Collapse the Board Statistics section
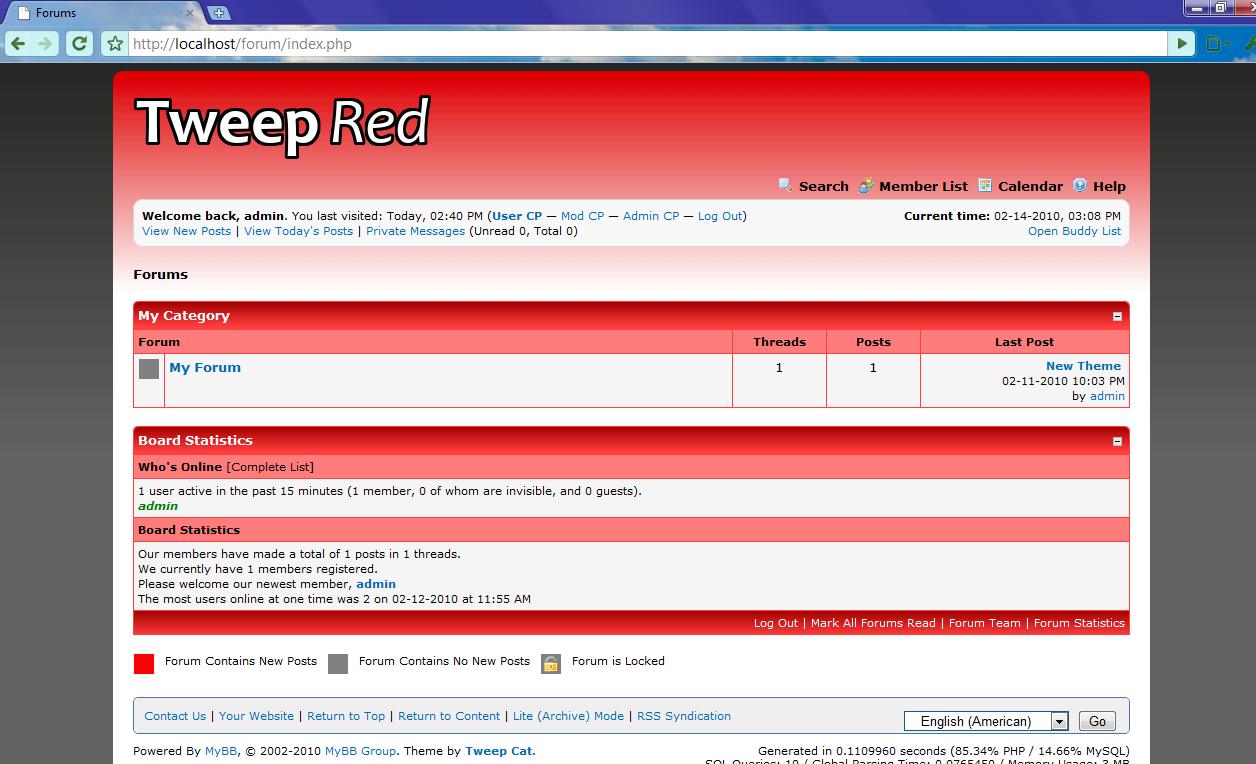Screen dimensions: 1256x764 click(x=1117, y=441)
